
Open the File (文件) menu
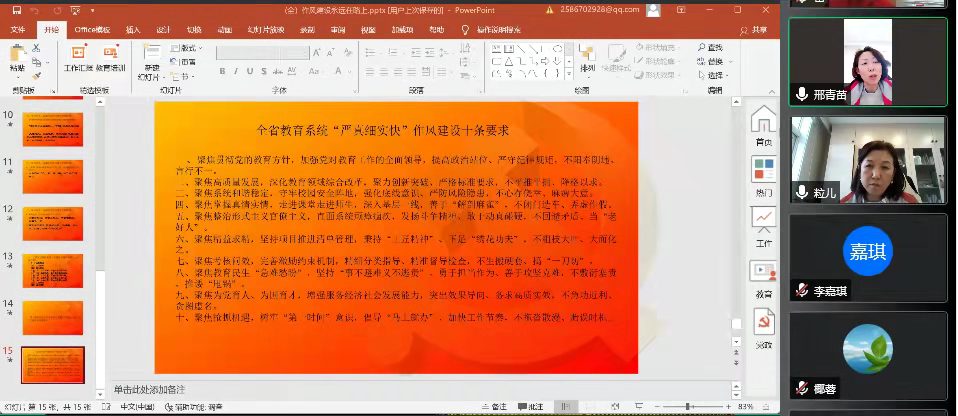(x=18, y=29)
